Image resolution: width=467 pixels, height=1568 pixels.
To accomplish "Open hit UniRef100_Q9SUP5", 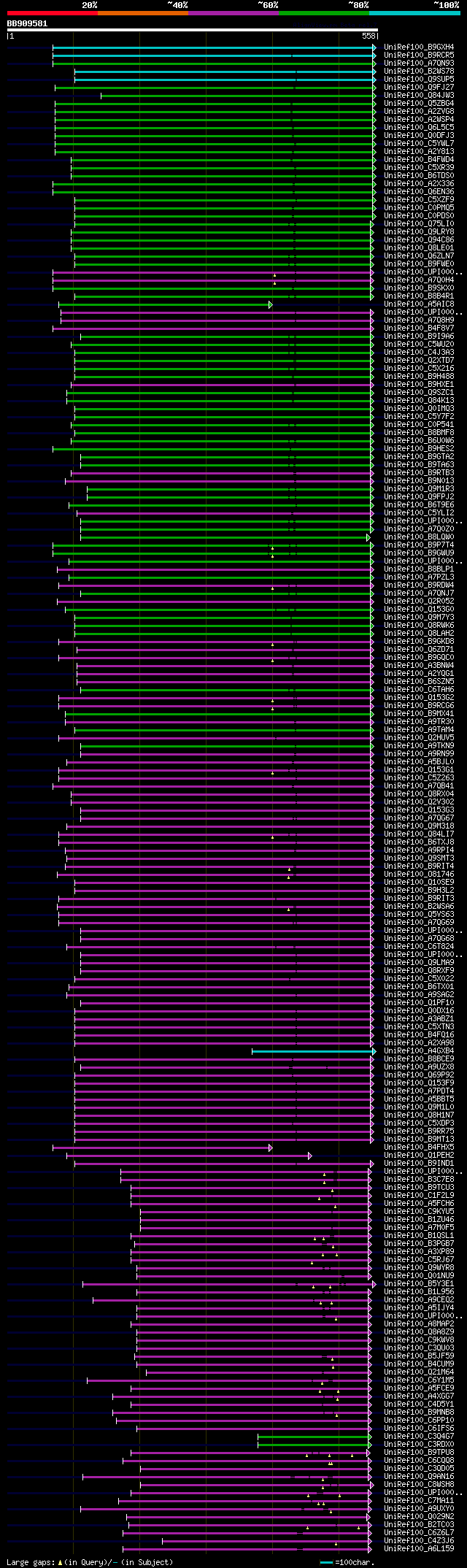I will pyautogui.click(x=419, y=80).
